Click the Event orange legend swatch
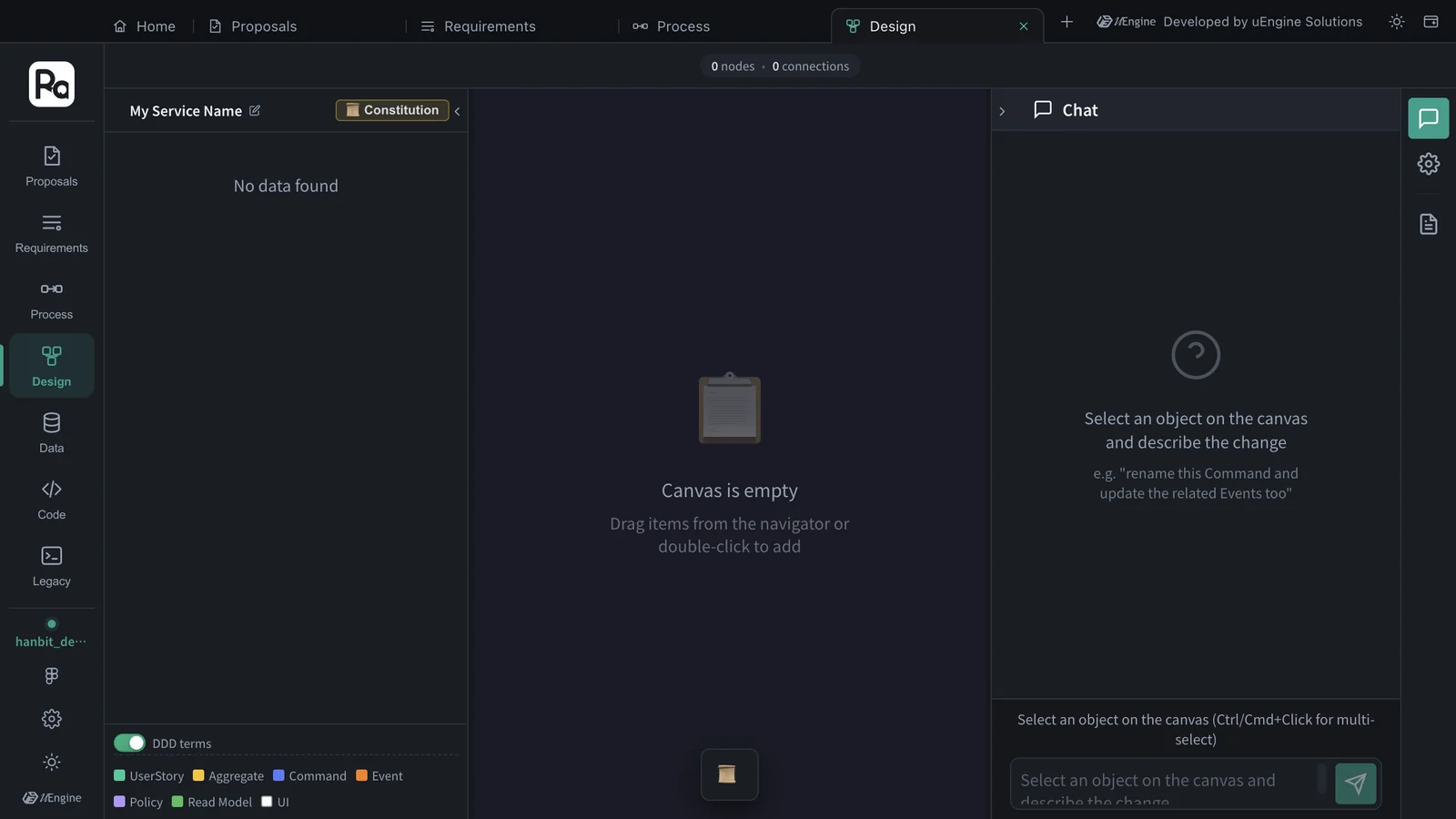This screenshot has height=819, width=1456. (361, 775)
